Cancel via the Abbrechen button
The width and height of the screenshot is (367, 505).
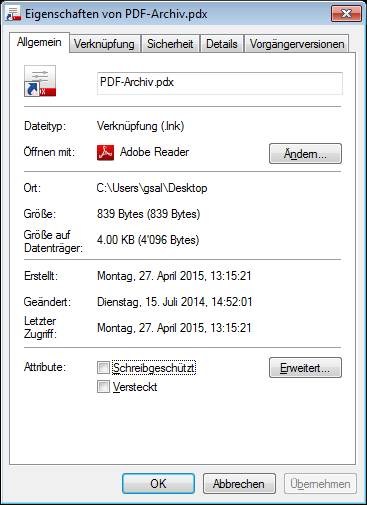coord(239,484)
